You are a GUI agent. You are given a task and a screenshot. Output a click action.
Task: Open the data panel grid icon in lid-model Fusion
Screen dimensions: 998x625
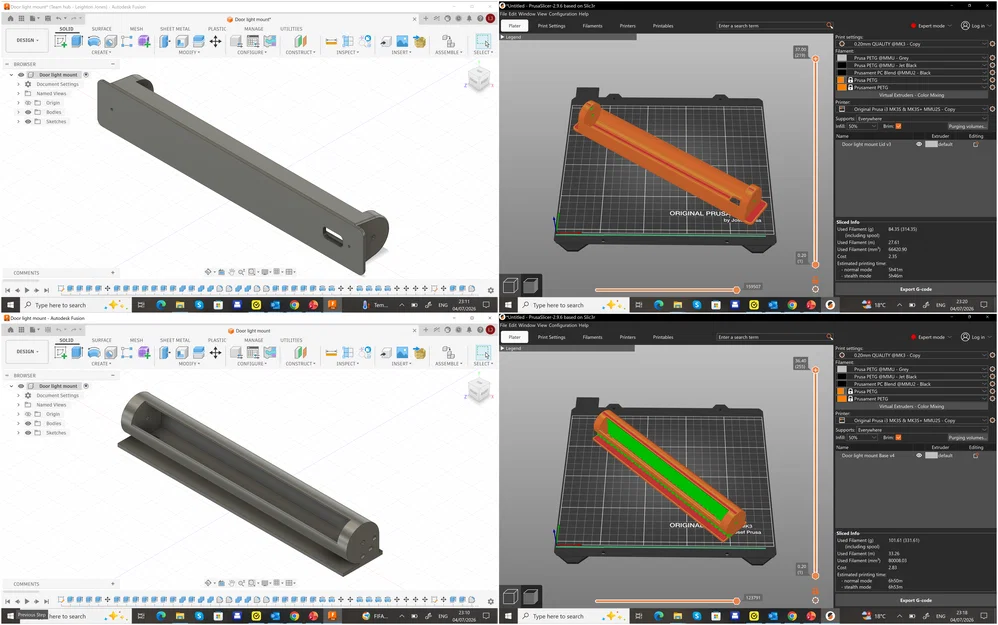21,18
